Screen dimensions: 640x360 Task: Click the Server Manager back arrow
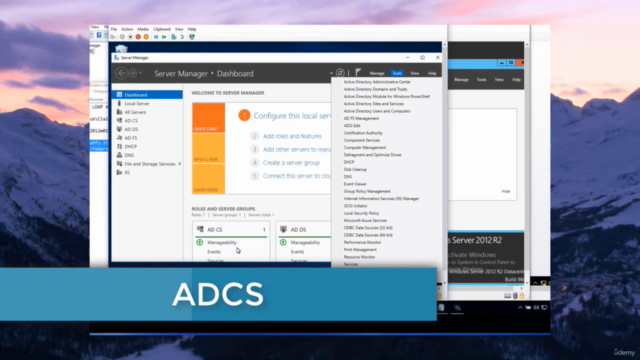pos(121,73)
